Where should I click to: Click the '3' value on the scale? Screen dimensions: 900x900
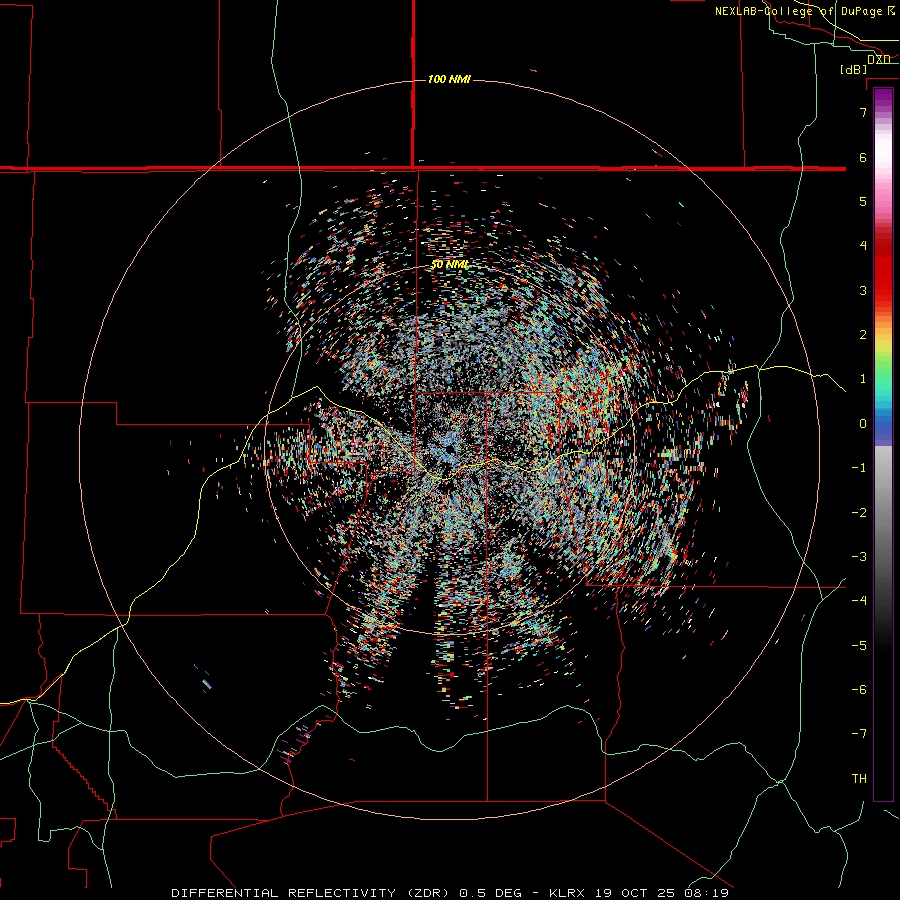point(863,290)
